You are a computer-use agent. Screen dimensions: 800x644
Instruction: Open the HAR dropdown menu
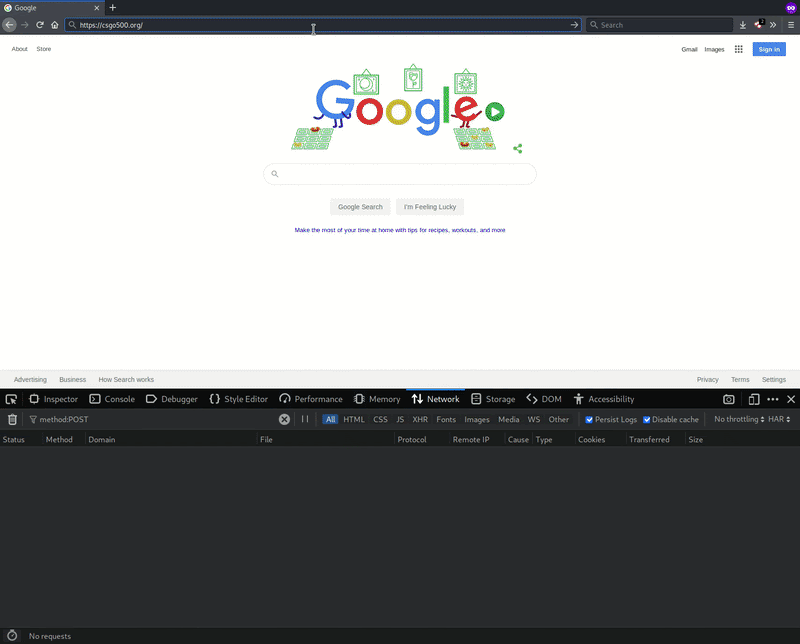coord(779,419)
